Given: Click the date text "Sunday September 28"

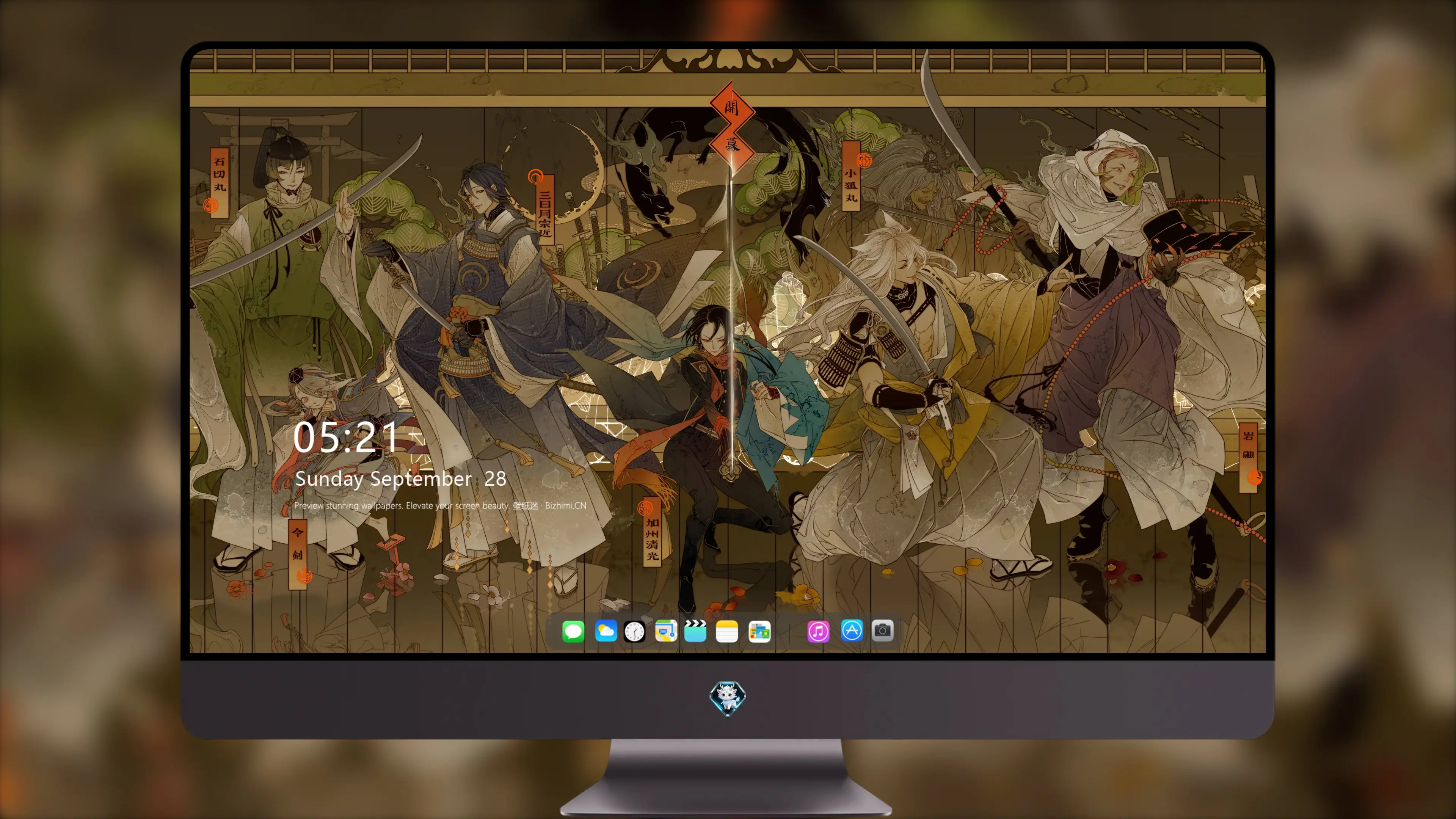Looking at the screenshot, I should 401,479.
